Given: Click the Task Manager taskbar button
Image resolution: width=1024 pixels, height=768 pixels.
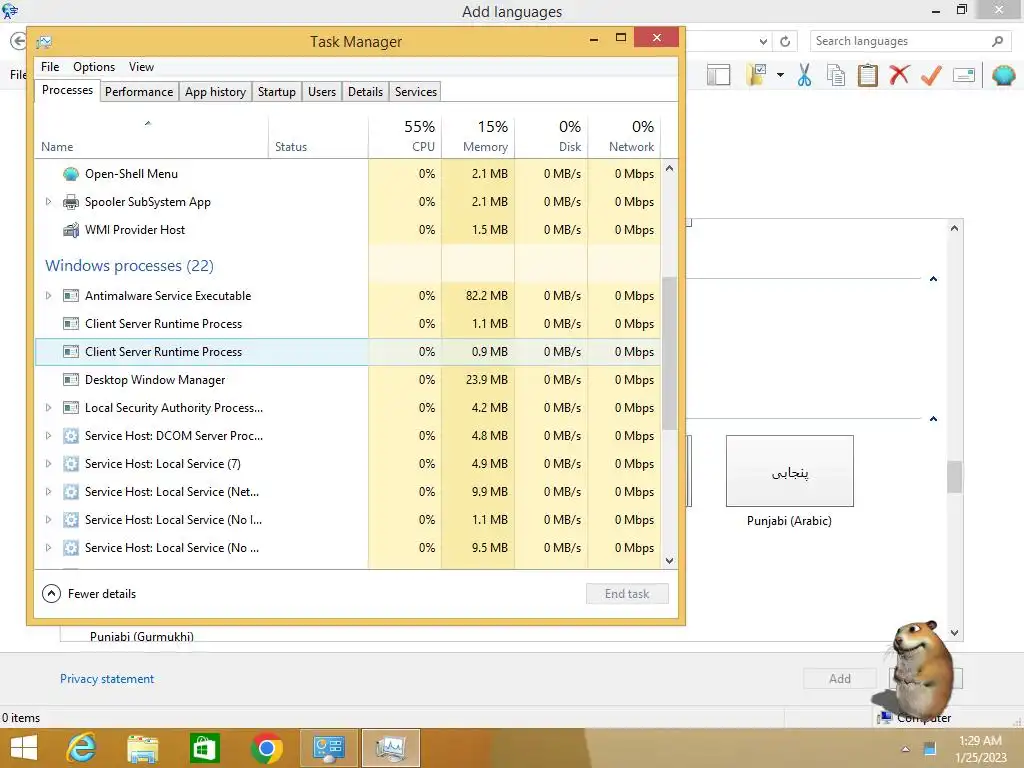Looking at the screenshot, I should (390, 748).
